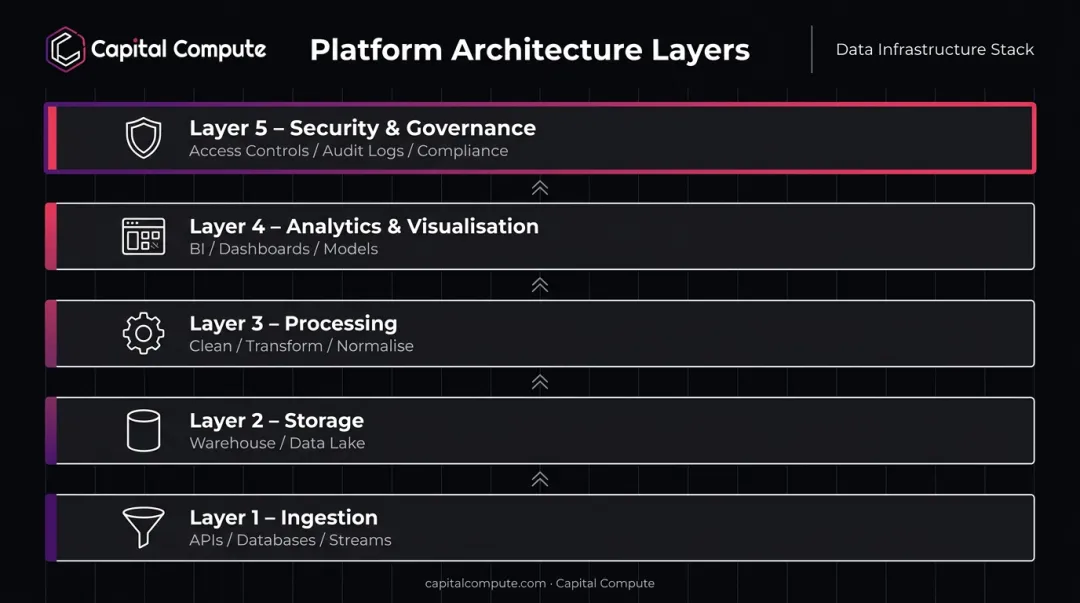Screen dimensions: 1080x603
Task: Click the gear icon for Layer 3
Action: tap(143, 334)
